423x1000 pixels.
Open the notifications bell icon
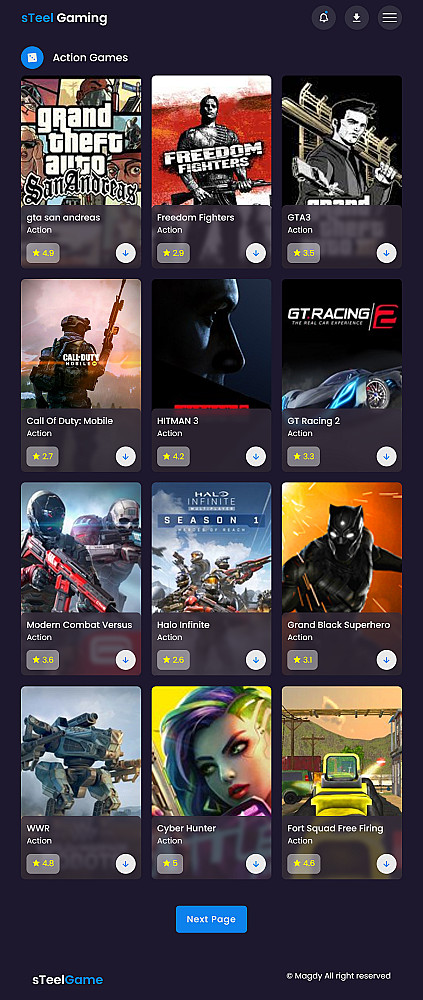tap(323, 18)
